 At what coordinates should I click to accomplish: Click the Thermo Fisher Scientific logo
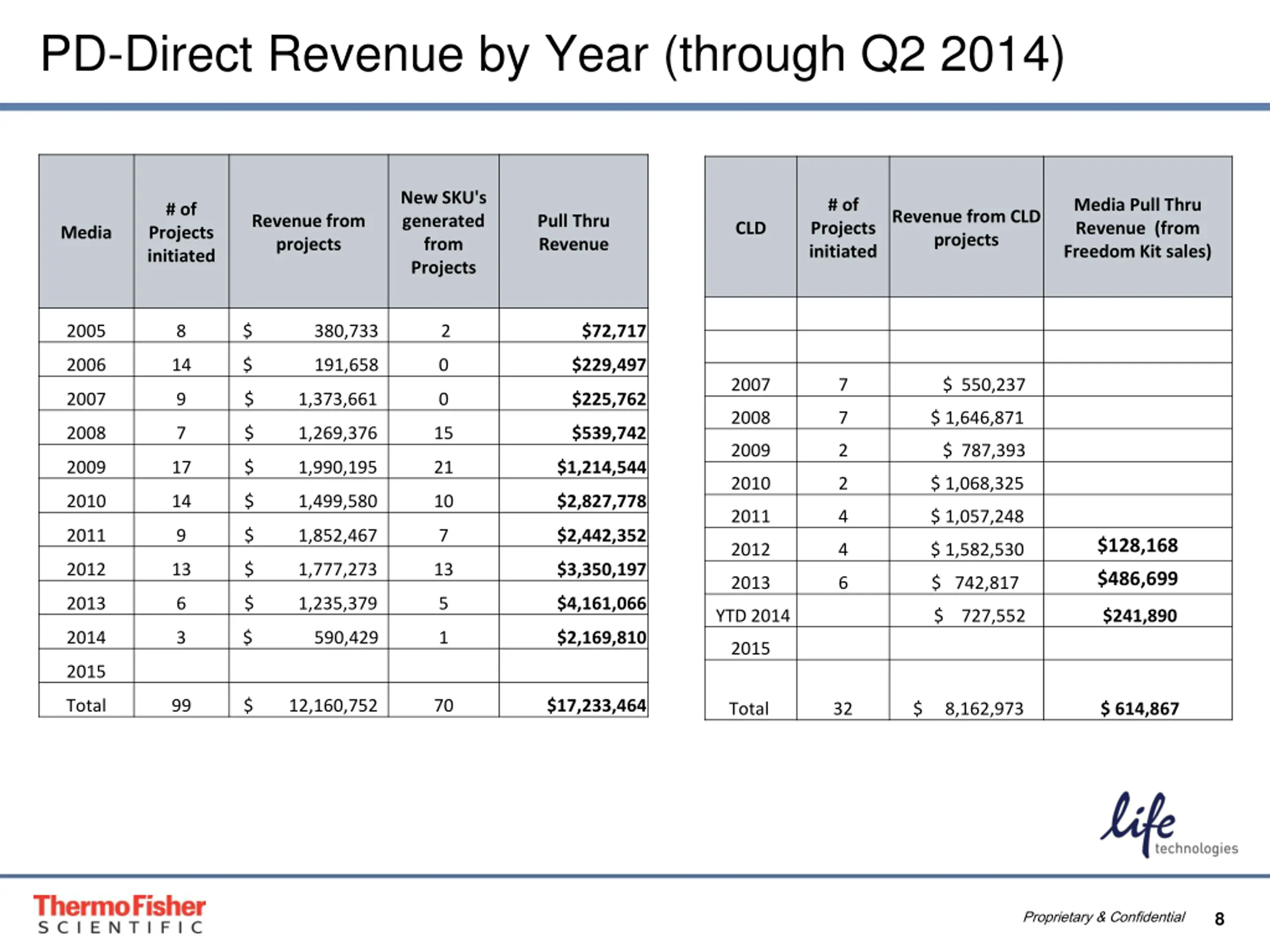point(120,915)
